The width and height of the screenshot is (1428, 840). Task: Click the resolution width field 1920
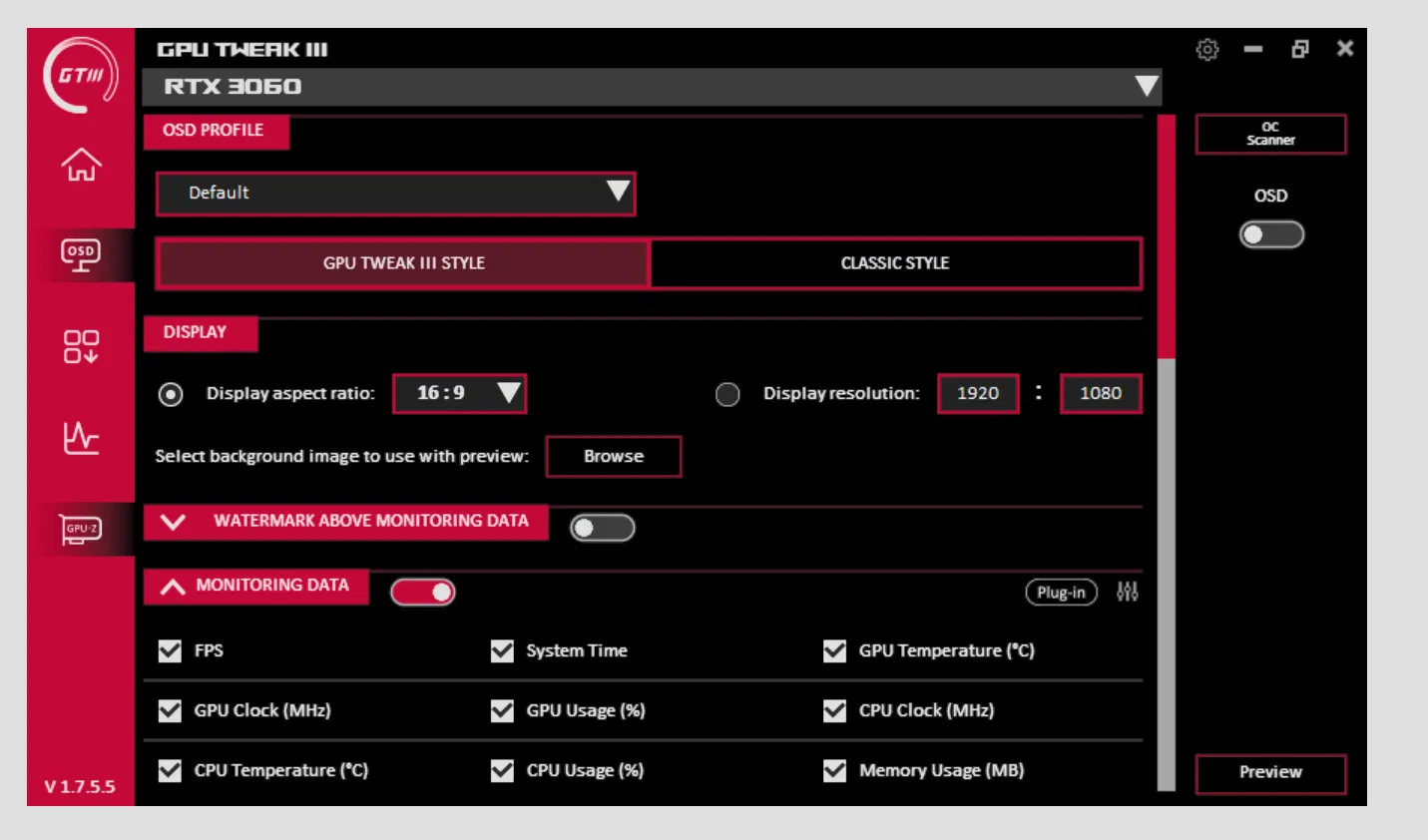click(978, 393)
